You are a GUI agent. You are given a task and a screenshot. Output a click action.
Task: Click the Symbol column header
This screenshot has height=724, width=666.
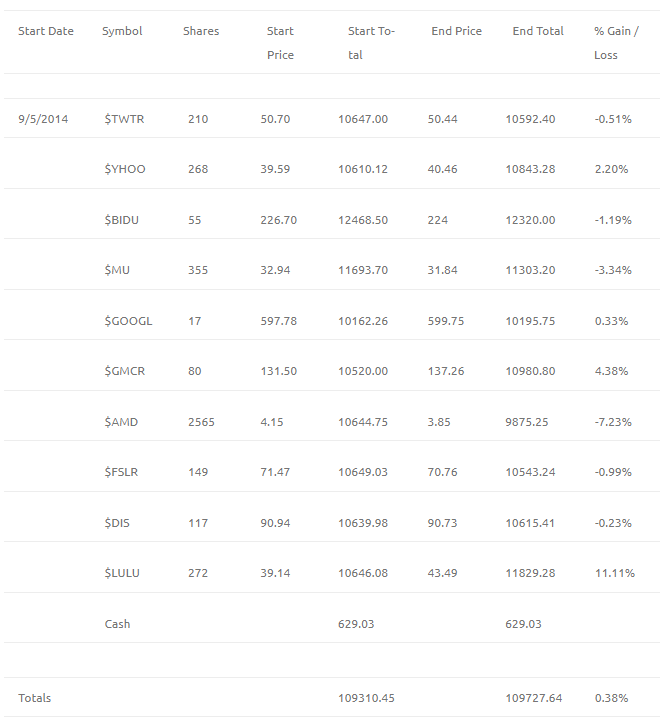click(x=122, y=31)
